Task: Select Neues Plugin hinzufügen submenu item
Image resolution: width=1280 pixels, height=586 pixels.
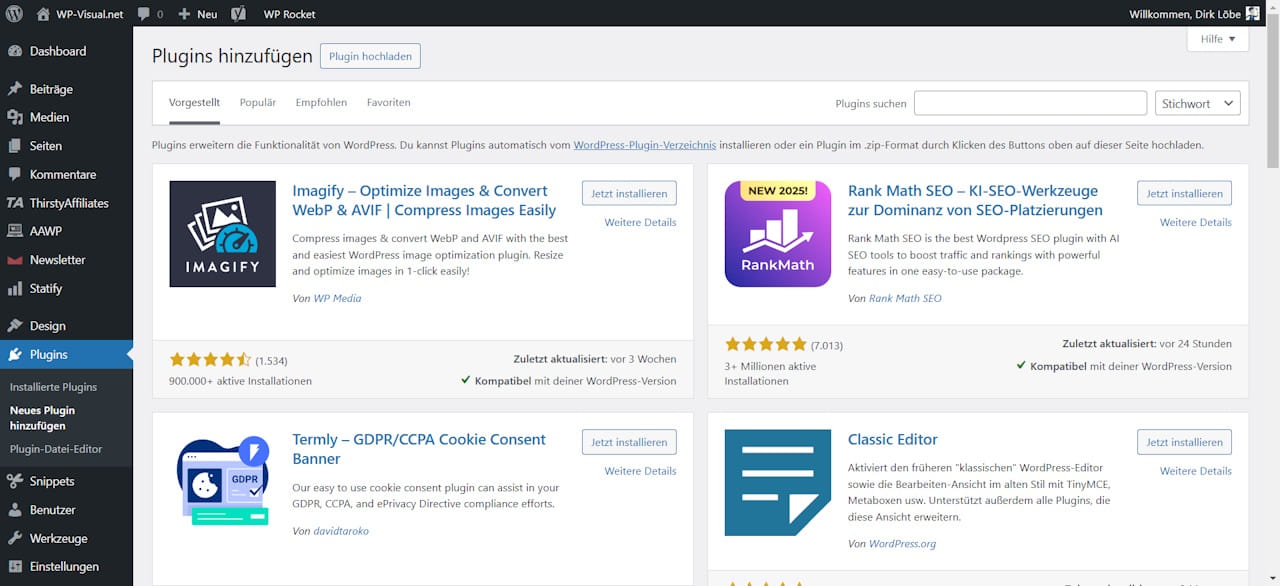Action: [42, 418]
